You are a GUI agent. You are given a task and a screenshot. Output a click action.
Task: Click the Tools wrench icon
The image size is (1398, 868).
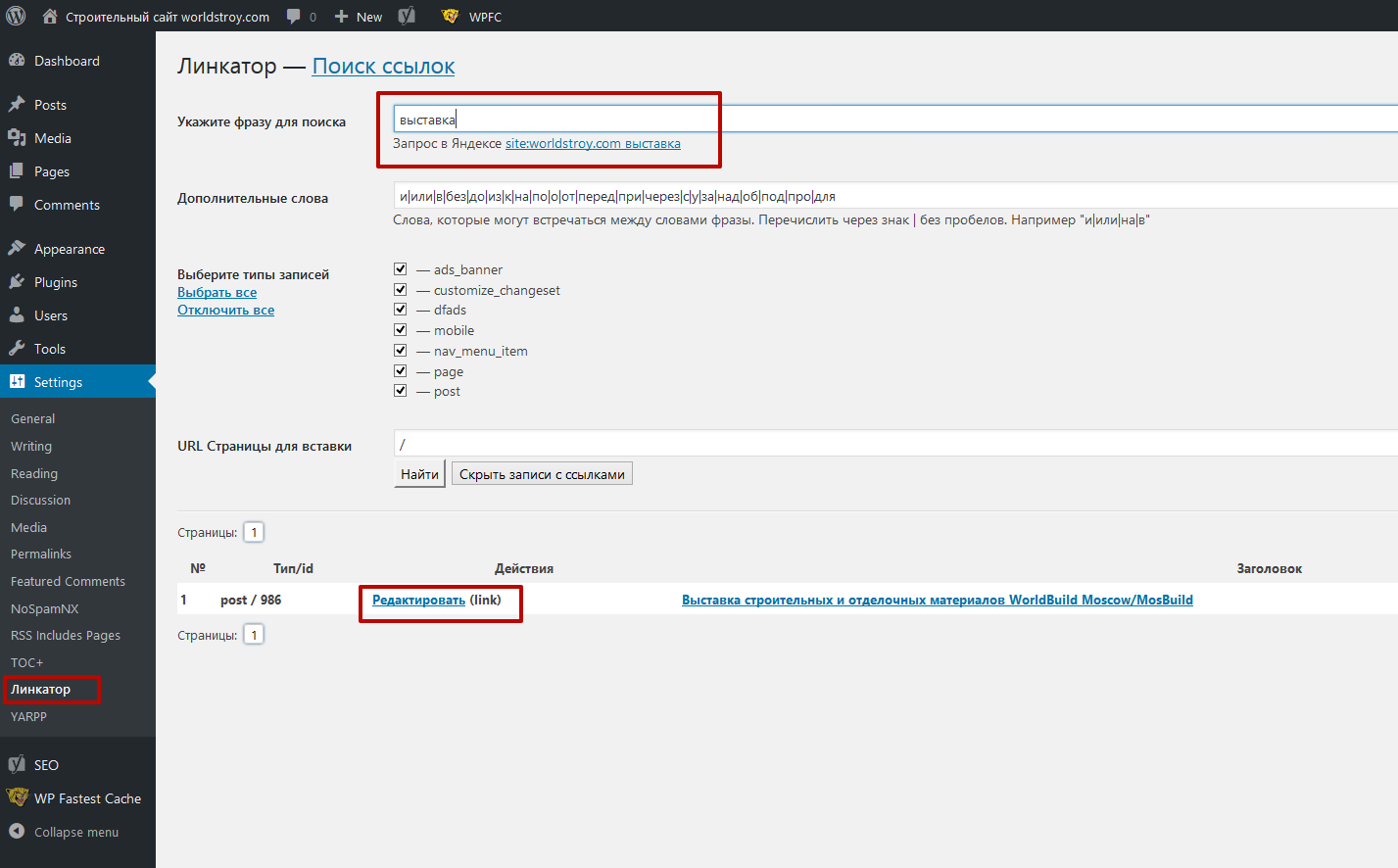17,349
